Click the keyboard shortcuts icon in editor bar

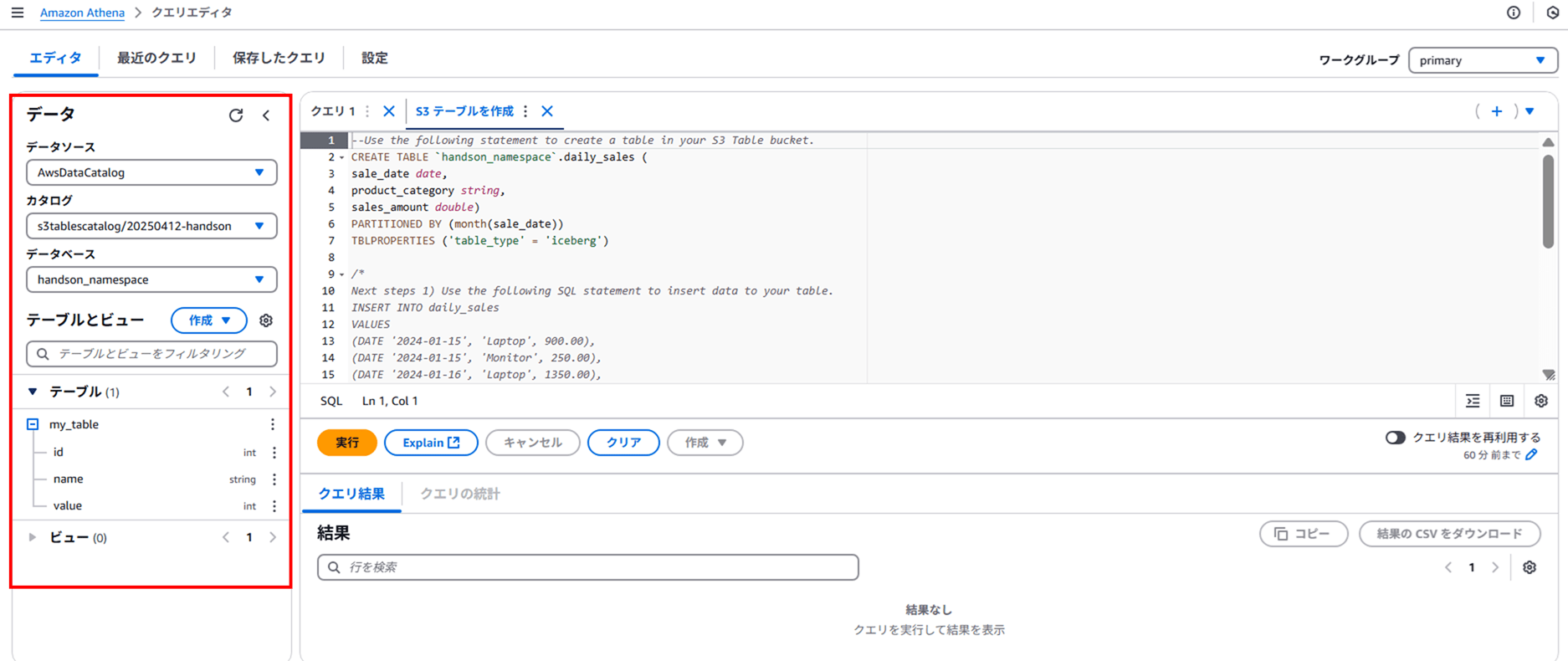pos(1507,401)
